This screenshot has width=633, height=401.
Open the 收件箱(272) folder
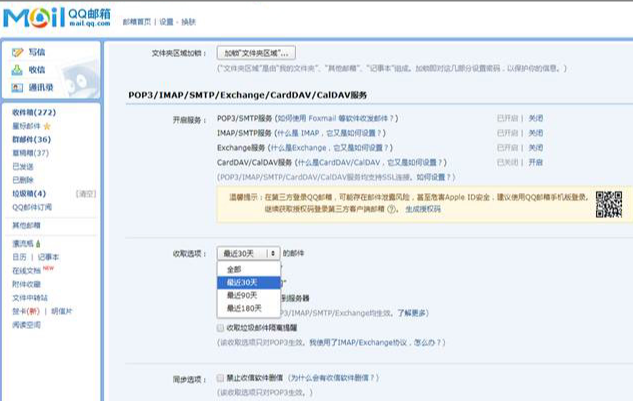point(34,112)
